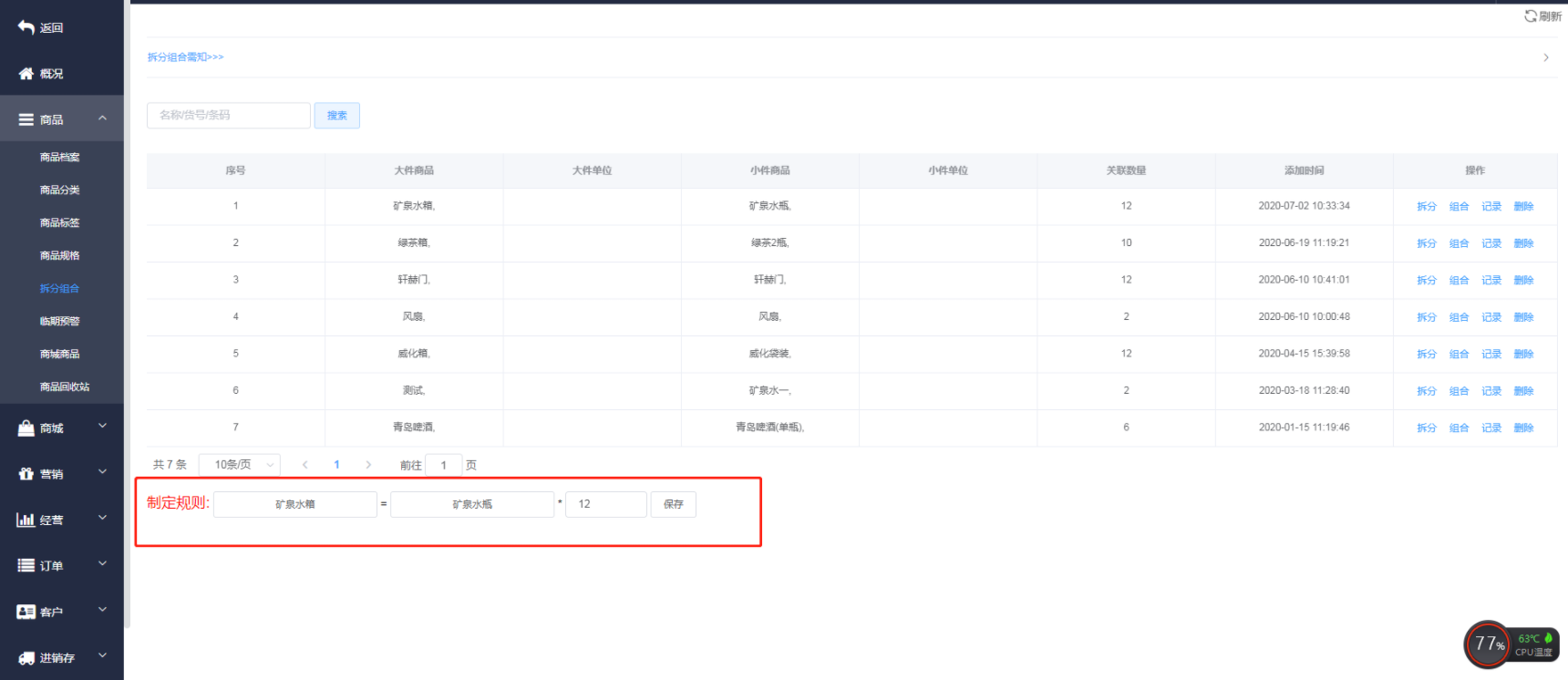
Task: Click 删除 for the 测试 row
Action: click(1524, 391)
